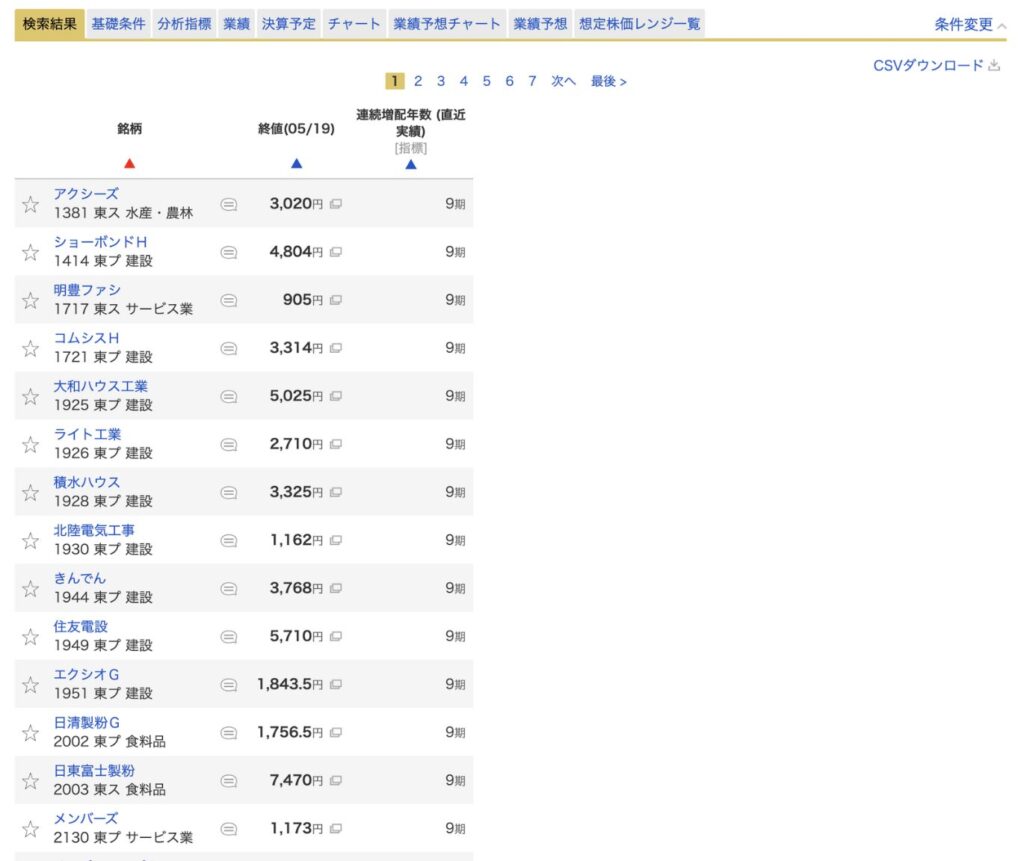Sort by 連続増配年数 triangle

[411, 165]
